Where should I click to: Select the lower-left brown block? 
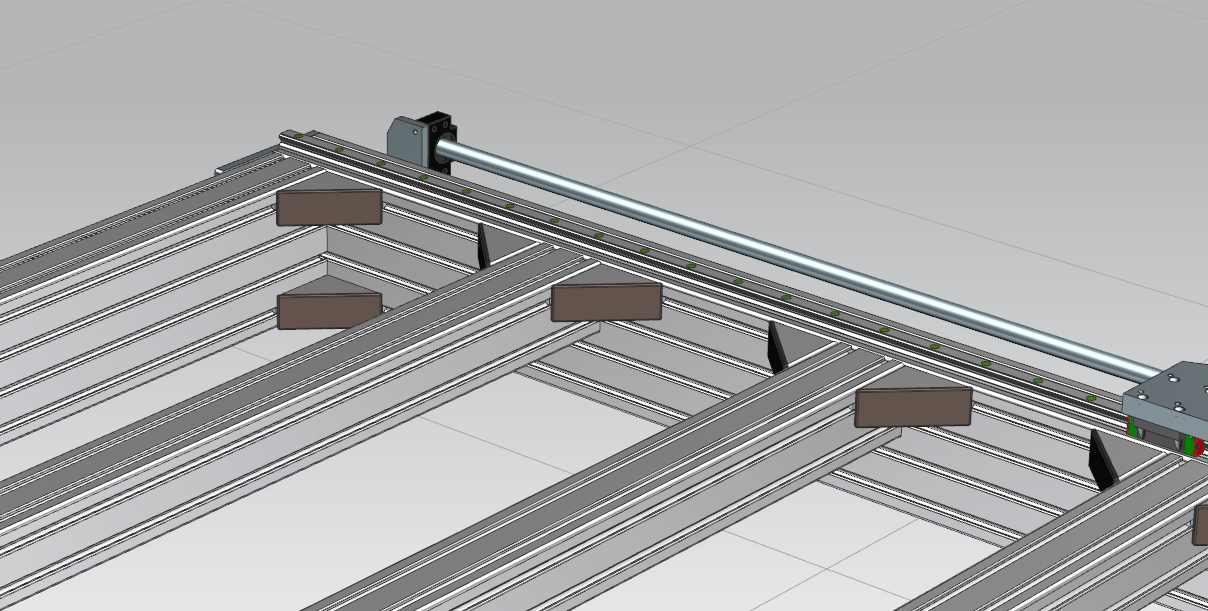(x=328, y=311)
